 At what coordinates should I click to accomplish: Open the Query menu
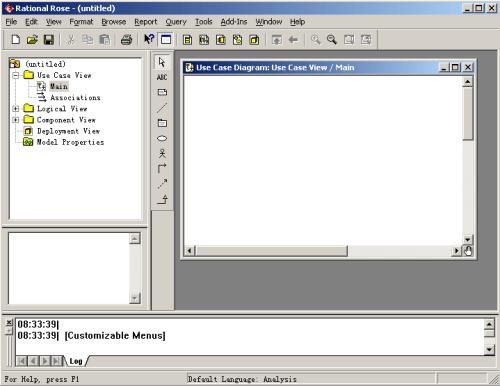coord(176,22)
